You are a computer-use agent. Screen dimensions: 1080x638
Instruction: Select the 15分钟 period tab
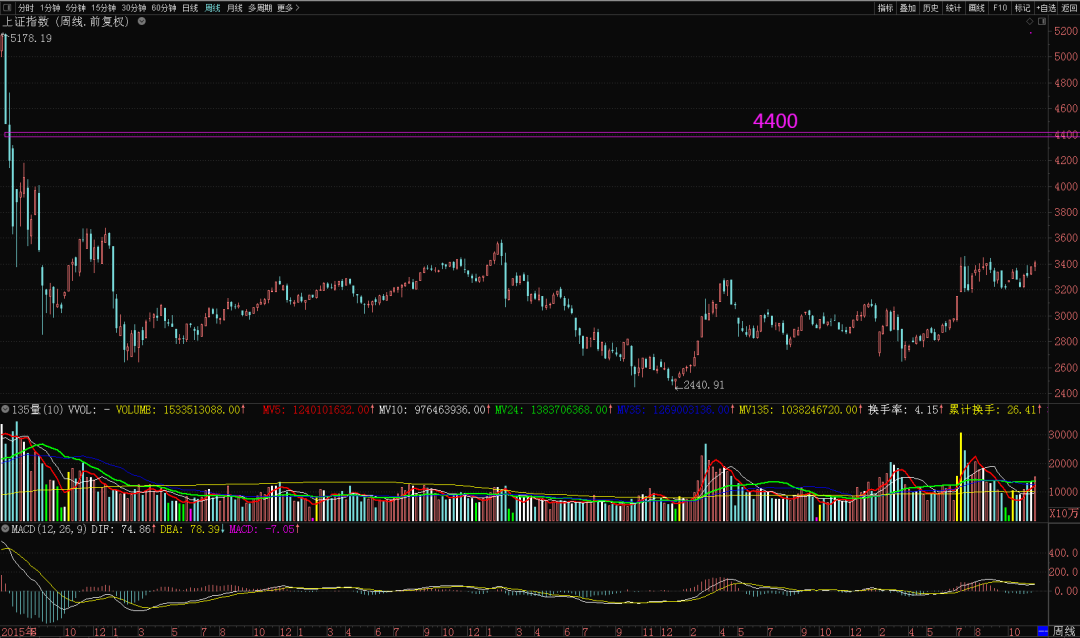tap(104, 8)
